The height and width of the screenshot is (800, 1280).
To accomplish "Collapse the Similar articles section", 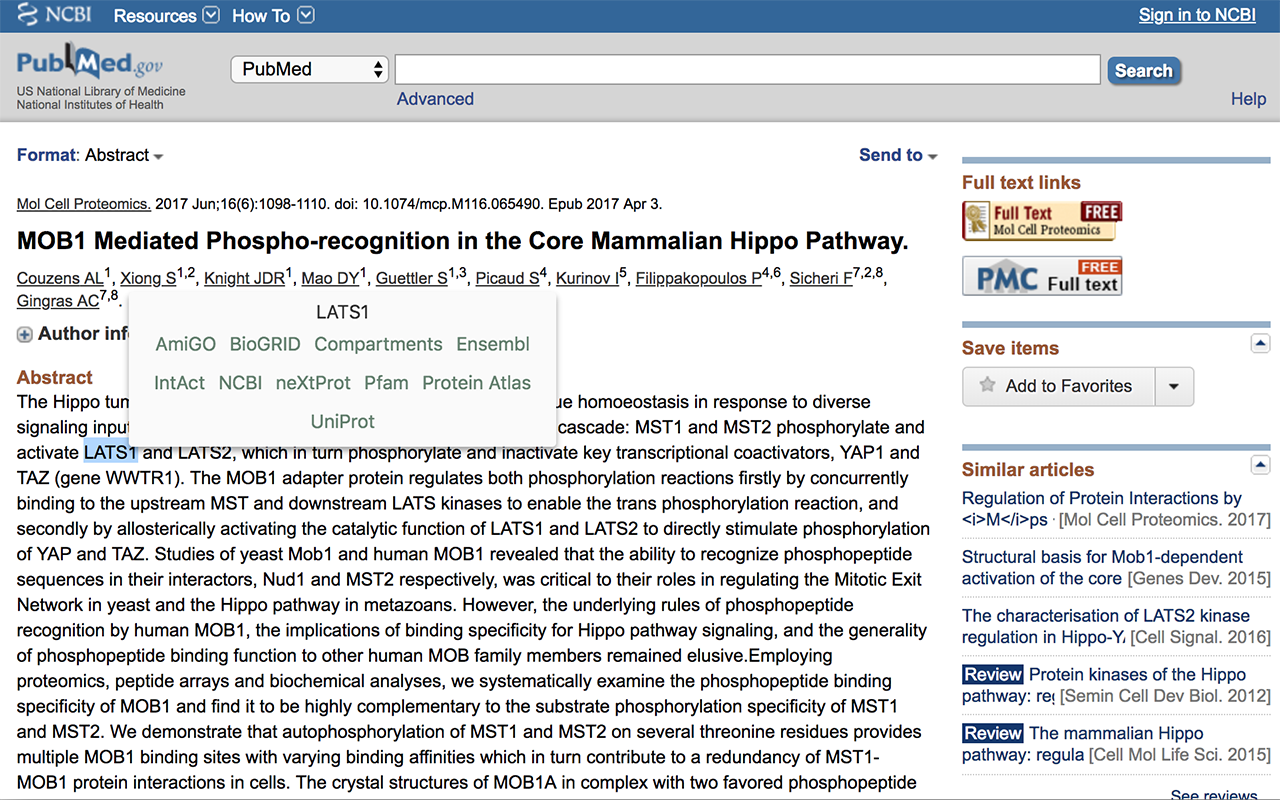I will click(x=1260, y=465).
